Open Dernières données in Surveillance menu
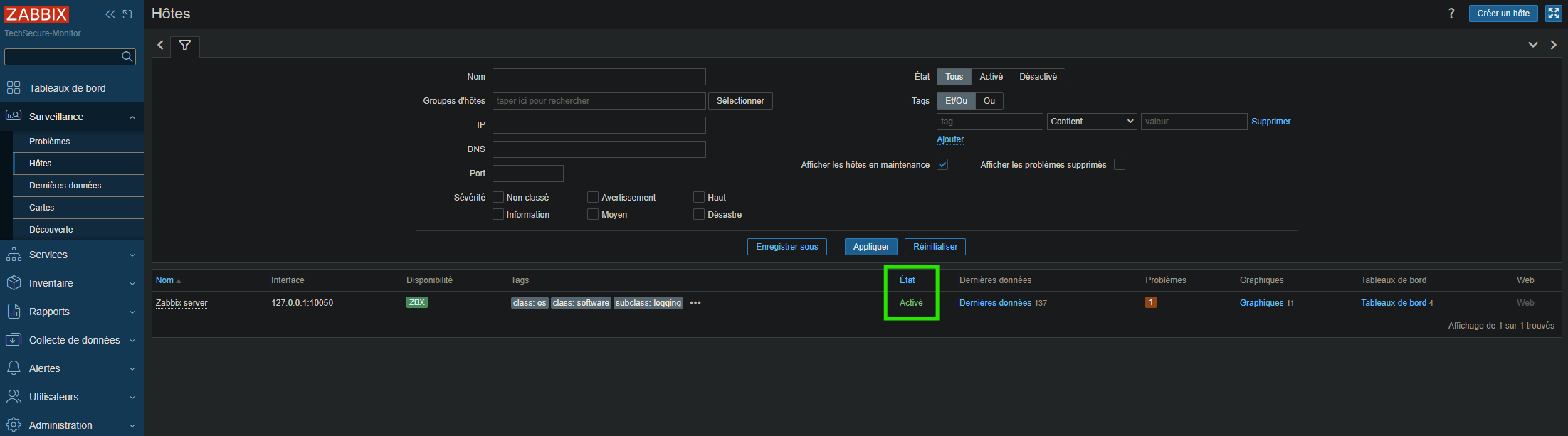This screenshot has height=436, width=1568. (x=65, y=186)
